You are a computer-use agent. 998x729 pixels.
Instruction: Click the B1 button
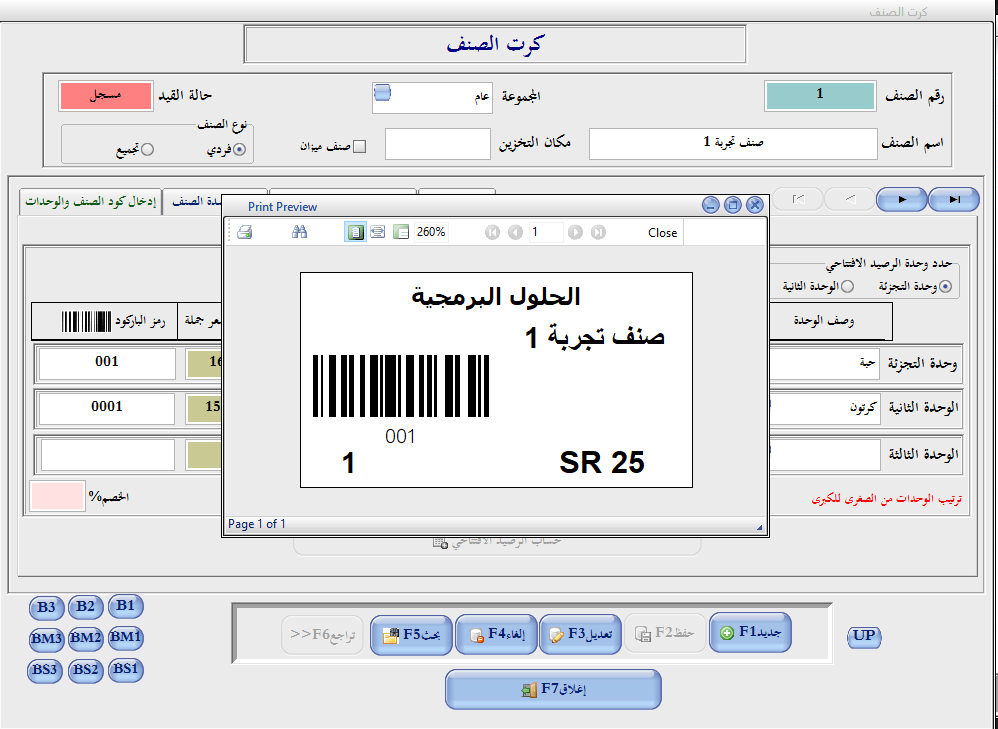pyautogui.click(x=125, y=605)
